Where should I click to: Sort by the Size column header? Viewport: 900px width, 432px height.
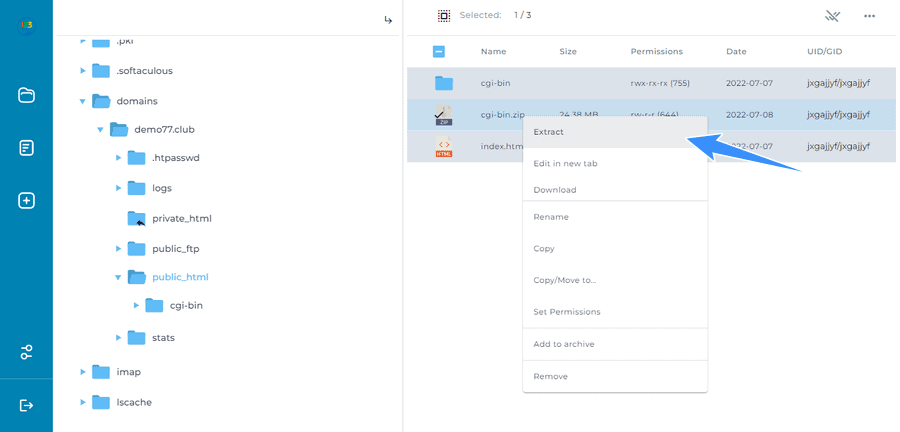click(568, 52)
